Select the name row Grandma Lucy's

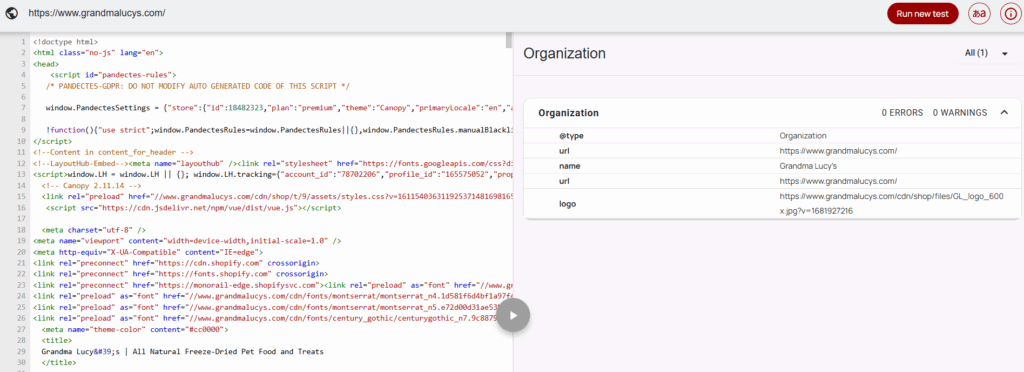[773, 166]
